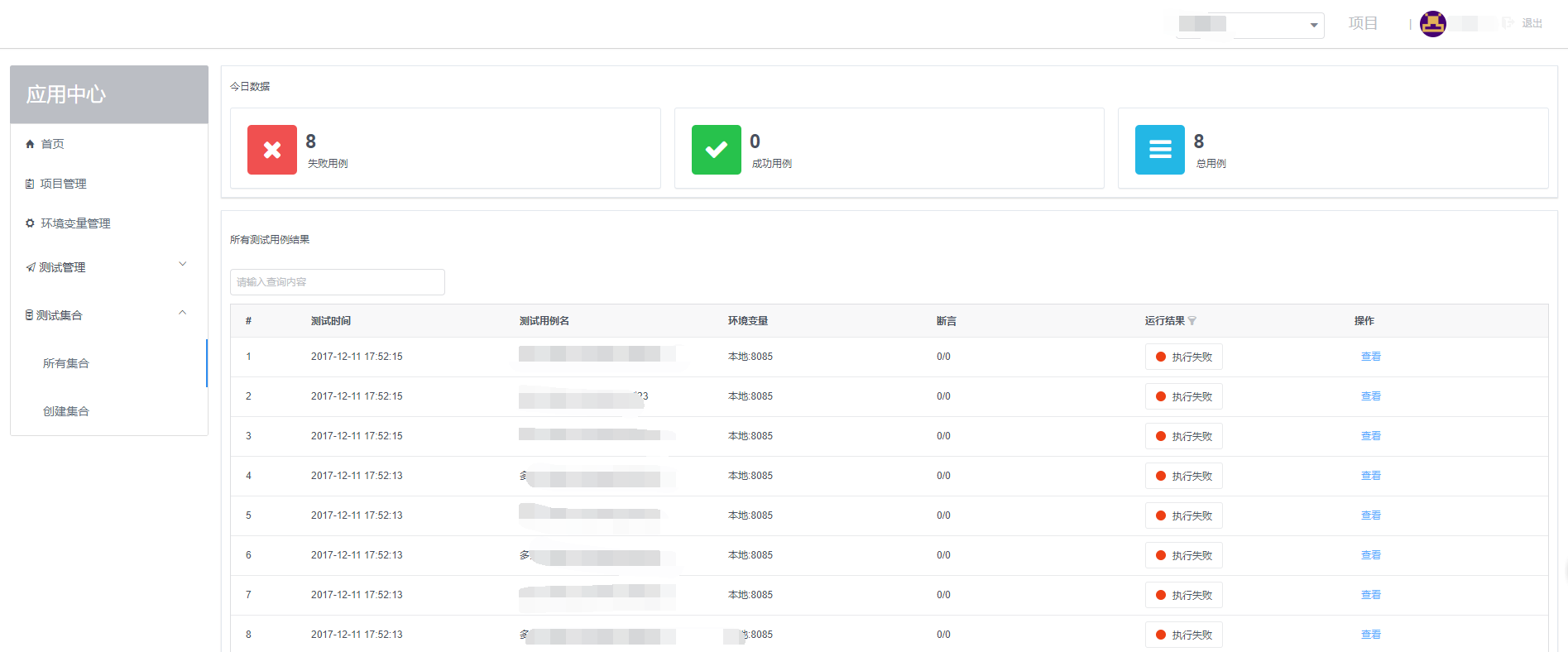The height and width of the screenshot is (652, 1568).
Task: Click the red failed-cases X icon
Action: [x=271, y=150]
